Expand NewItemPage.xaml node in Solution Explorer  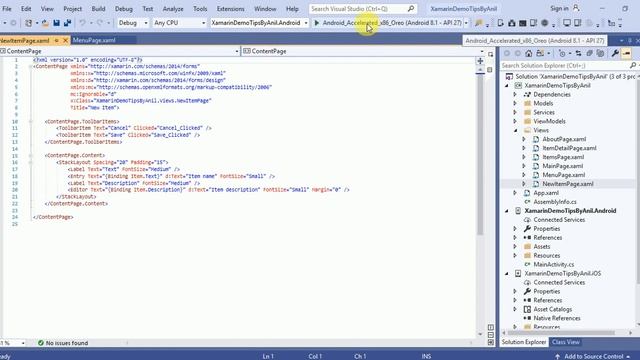click(524, 184)
